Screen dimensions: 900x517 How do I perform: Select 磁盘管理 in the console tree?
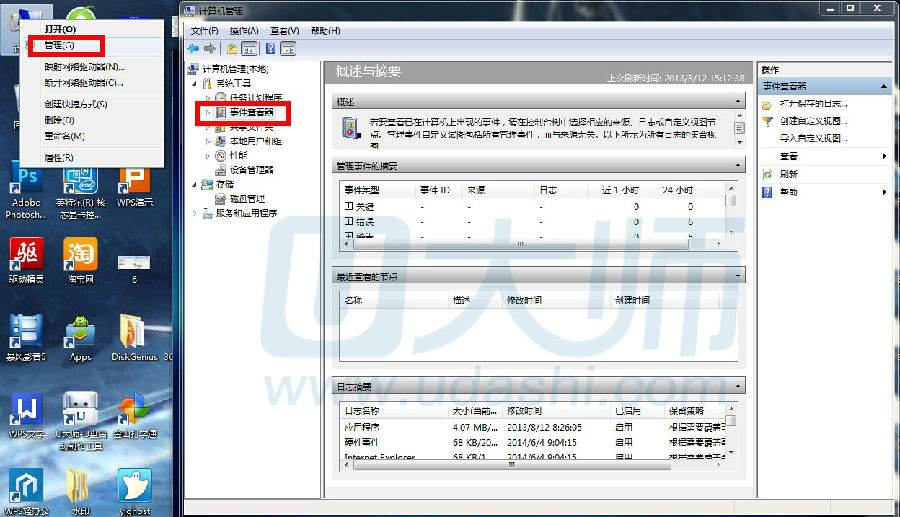[x=247, y=199]
